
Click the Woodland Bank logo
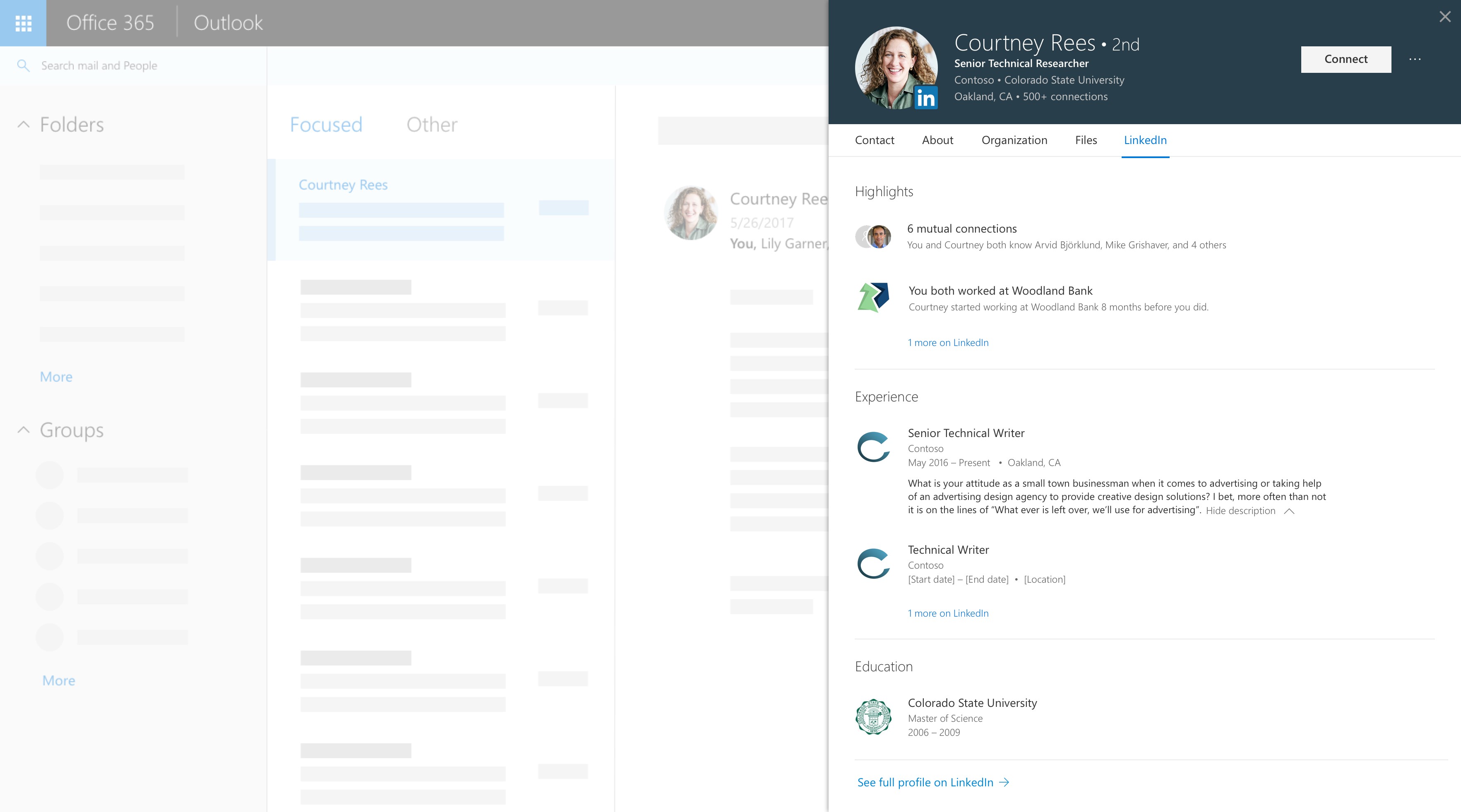tap(873, 297)
